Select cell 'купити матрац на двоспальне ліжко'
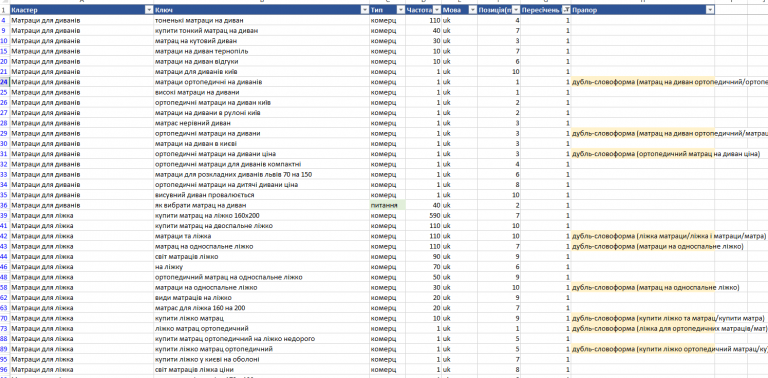The width and height of the screenshot is (768, 378). click(x=261, y=226)
